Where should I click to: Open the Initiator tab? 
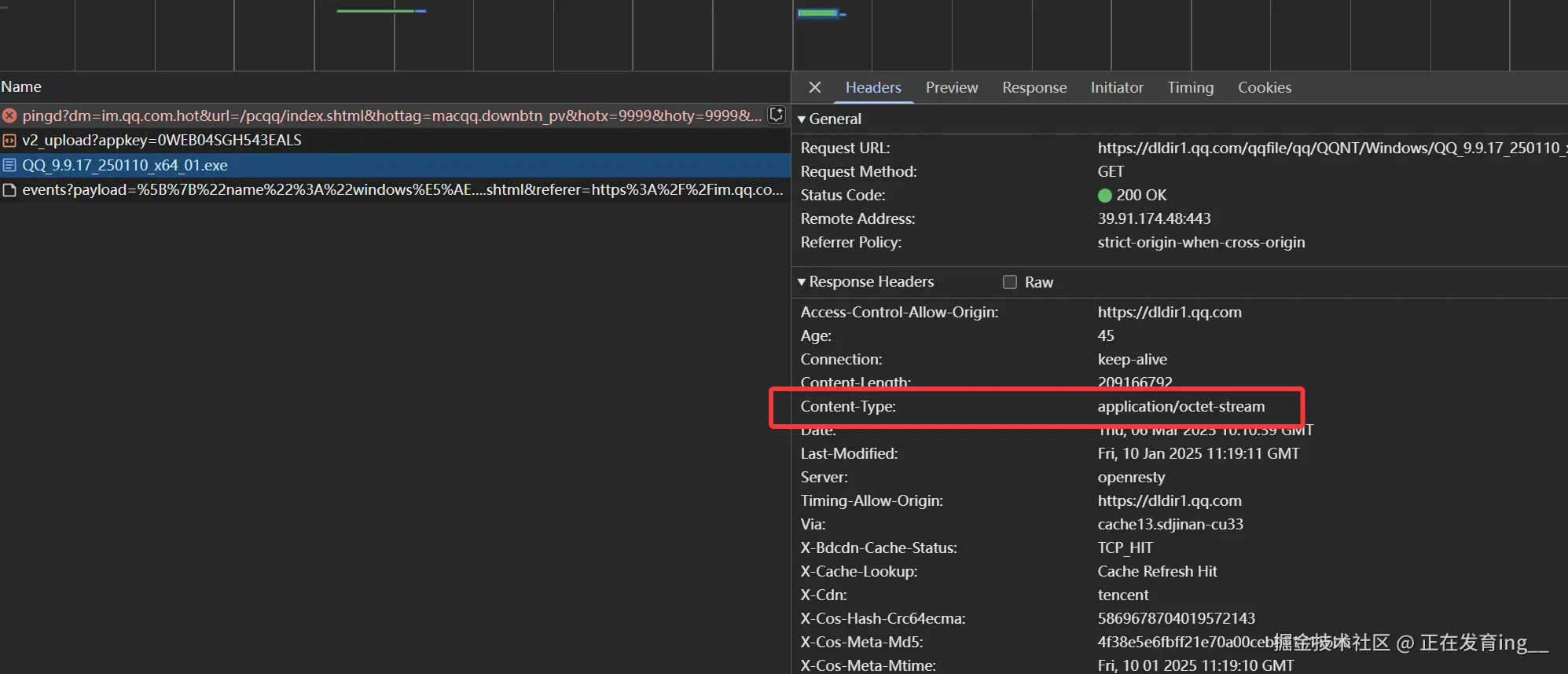(x=1117, y=87)
